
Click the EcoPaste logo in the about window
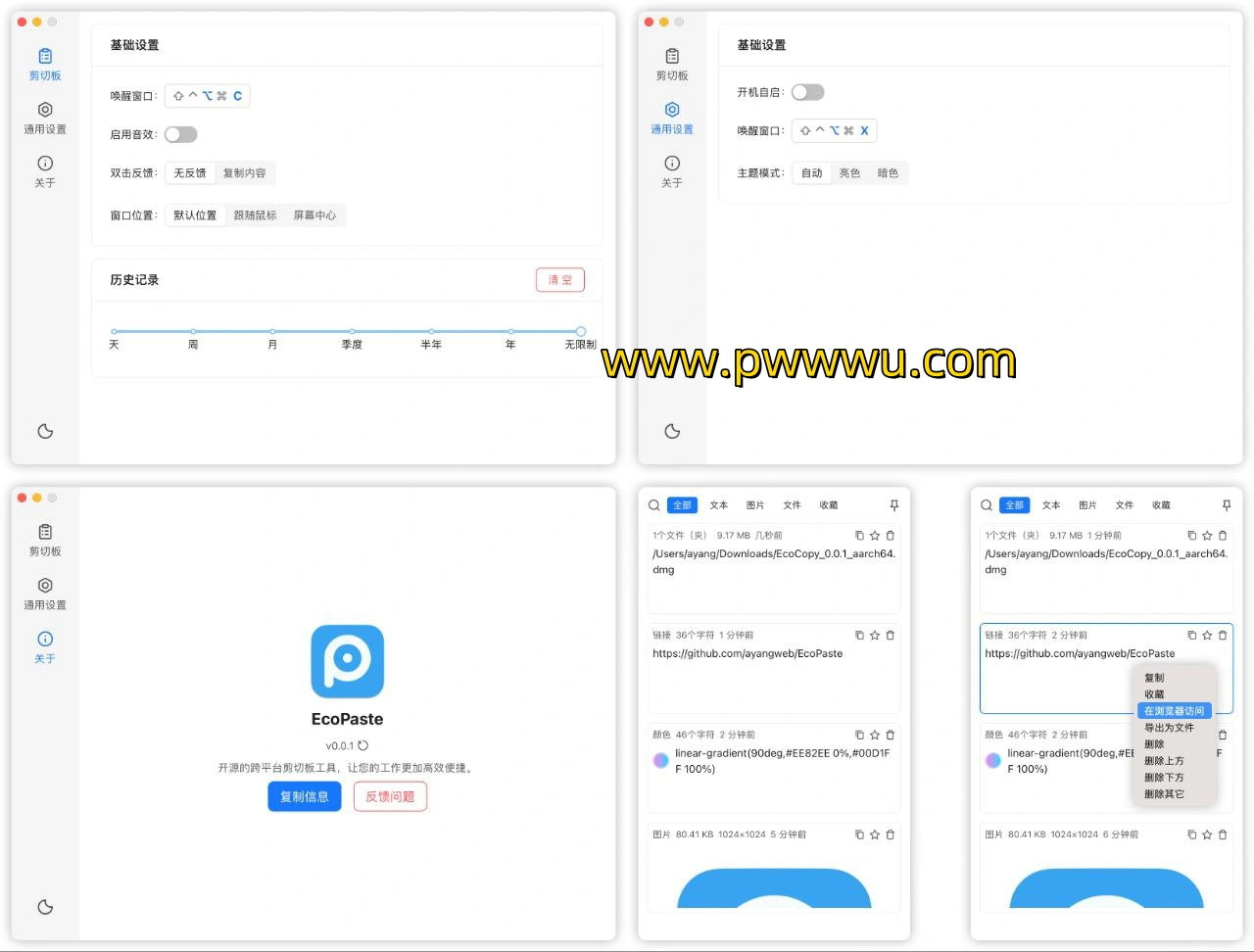pos(348,661)
